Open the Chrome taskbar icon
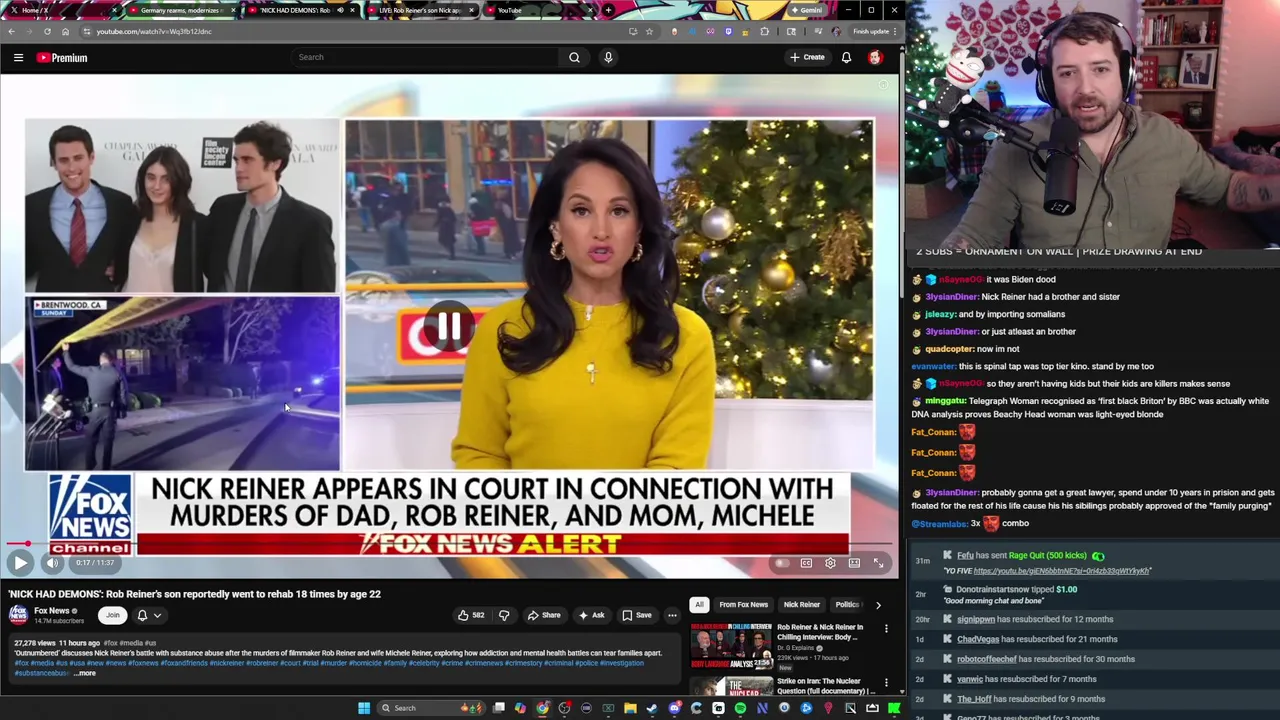Viewport: 1280px width, 720px height. (542, 708)
